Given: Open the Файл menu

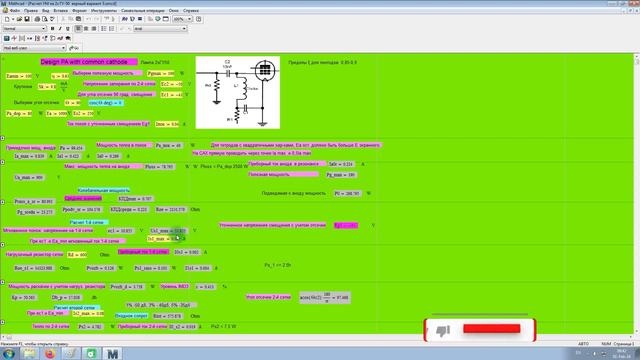Looking at the screenshot, I should [x=15, y=11].
